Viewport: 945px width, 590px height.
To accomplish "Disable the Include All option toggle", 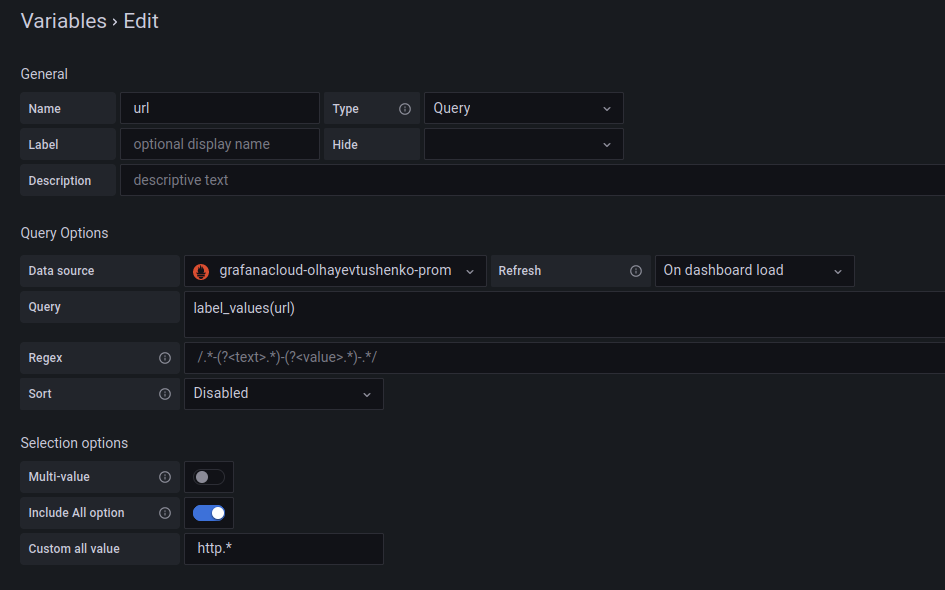I will pos(209,513).
